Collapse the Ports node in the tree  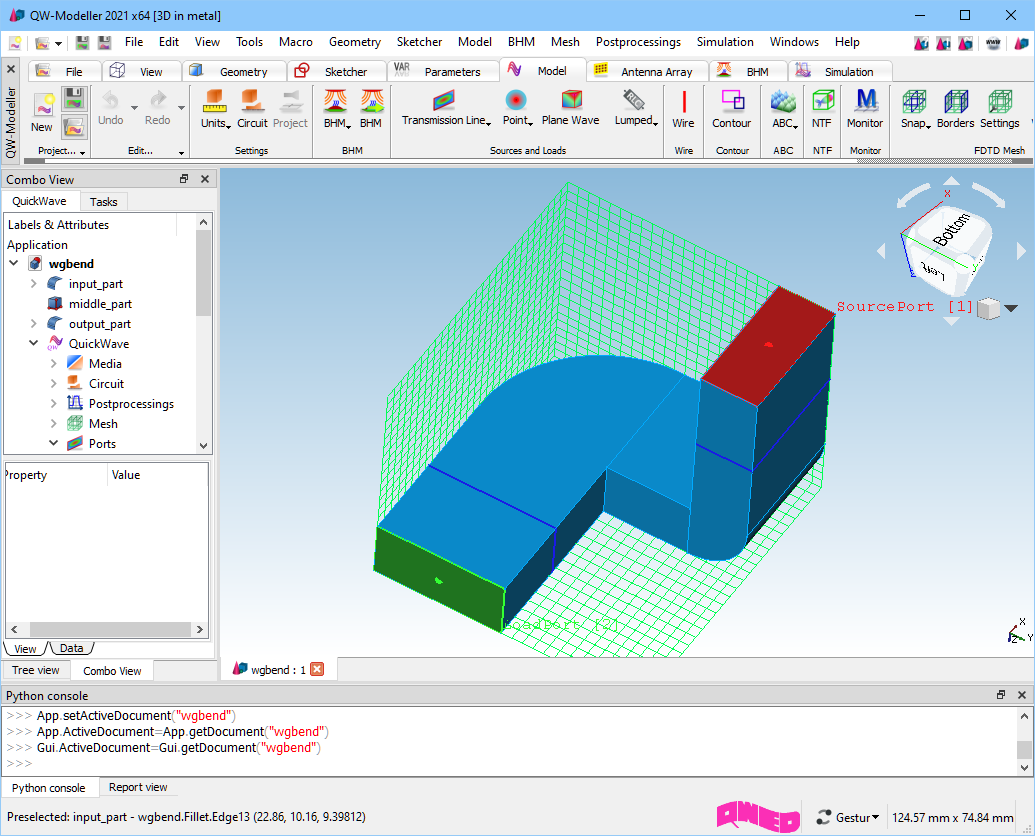(x=53, y=443)
